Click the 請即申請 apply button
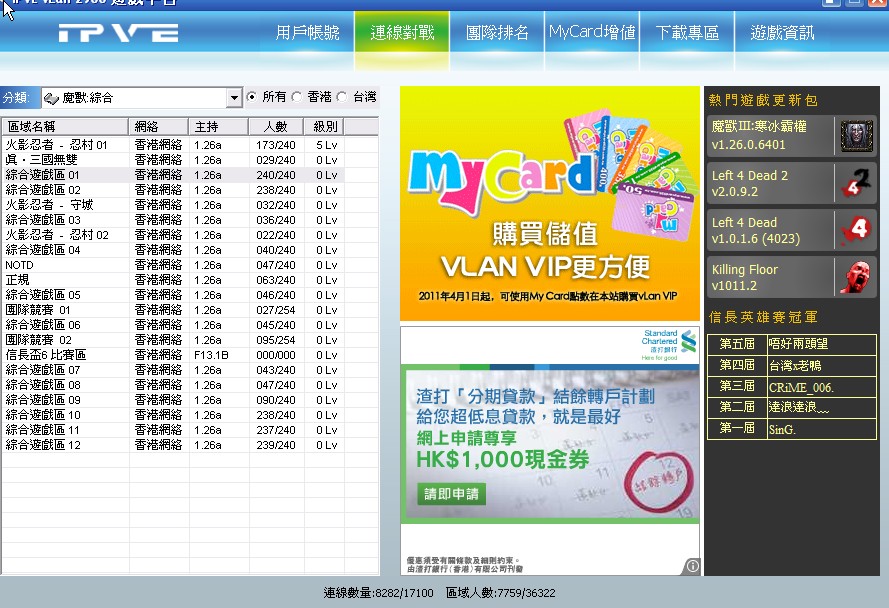The image size is (889, 608). tap(452, 494)
